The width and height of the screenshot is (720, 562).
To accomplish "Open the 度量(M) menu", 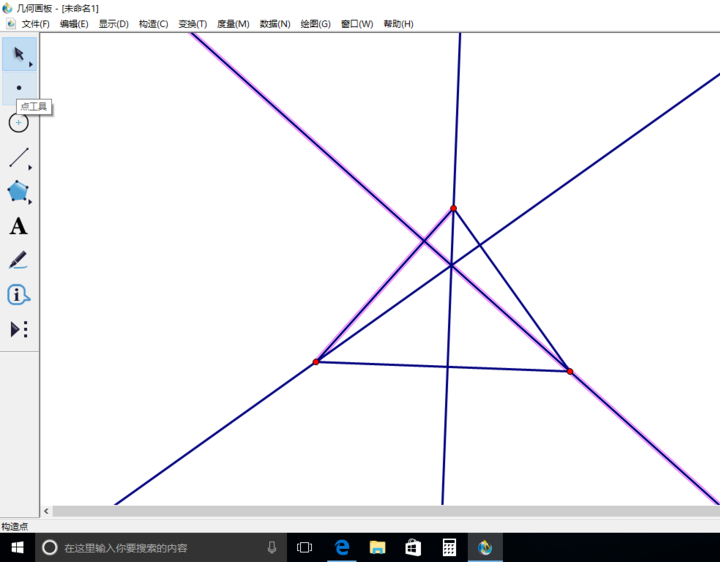I will pyautogui.click(x=233, y=24).
